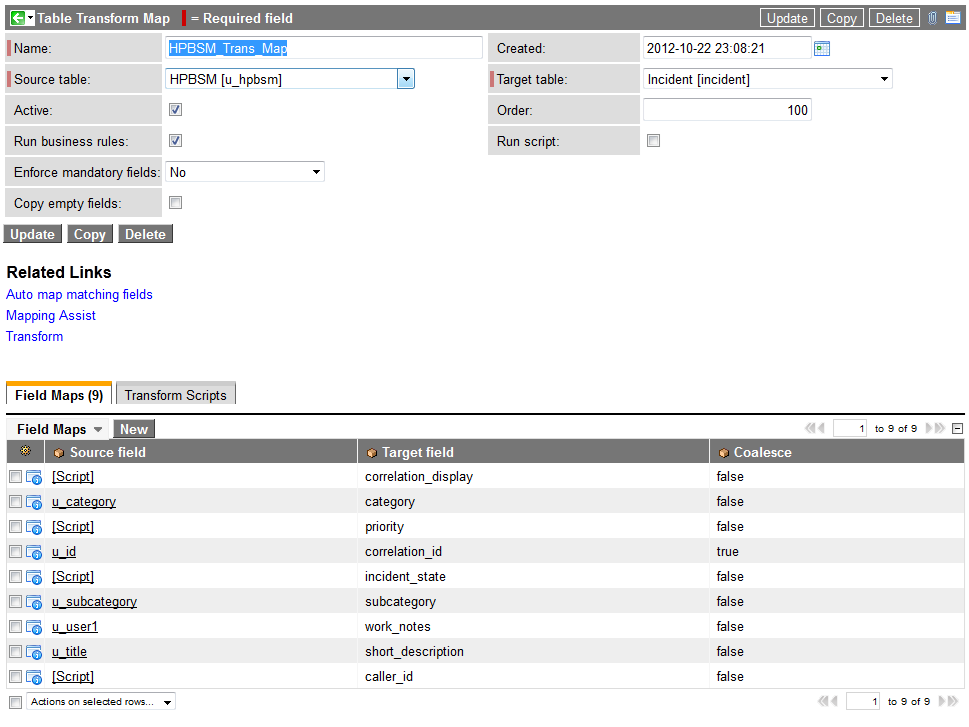Click the green back arrow icon
This screenshot has height=727, width=969.
[x=18, y=18]
